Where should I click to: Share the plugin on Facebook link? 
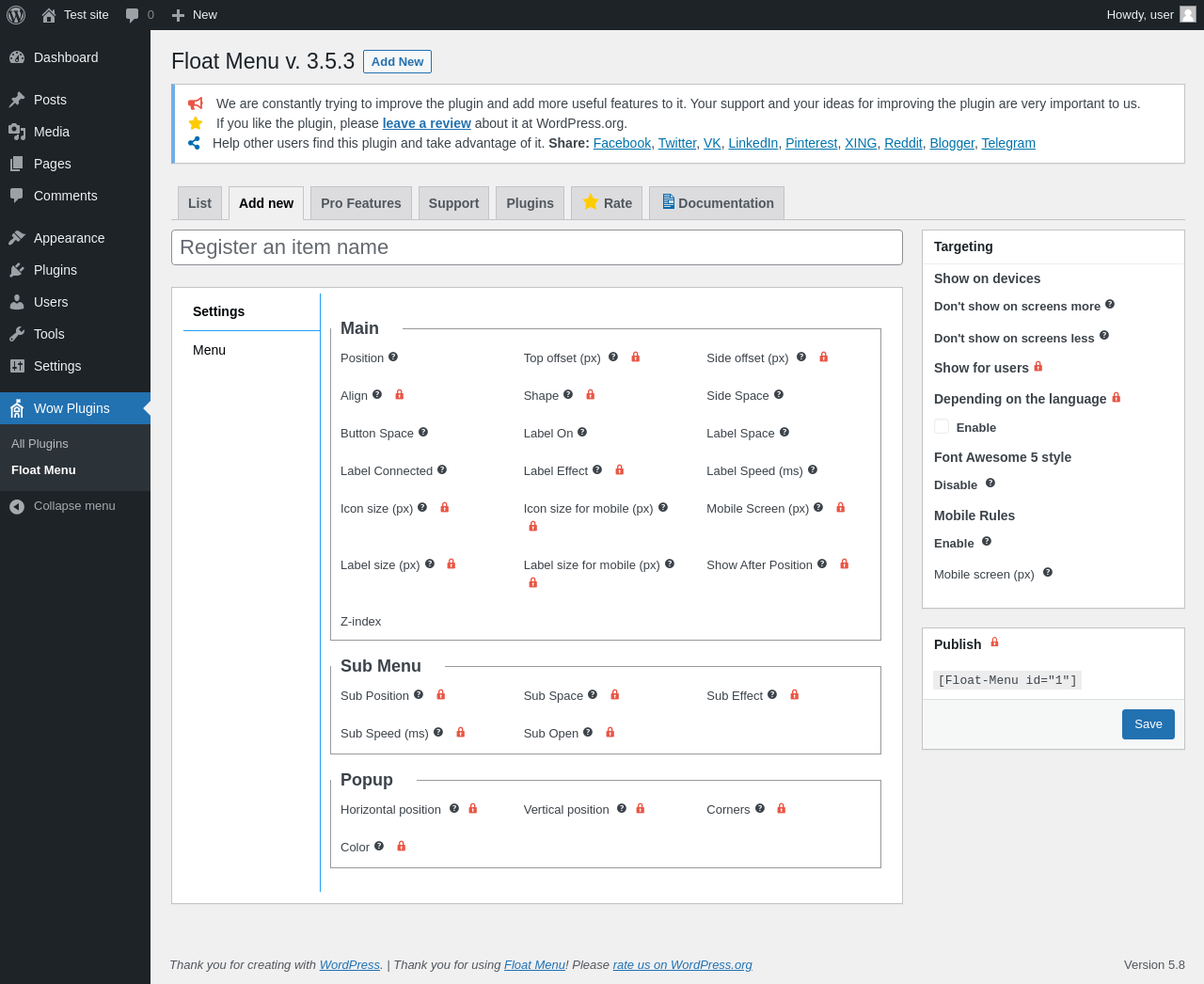click(x=622, y=143)
